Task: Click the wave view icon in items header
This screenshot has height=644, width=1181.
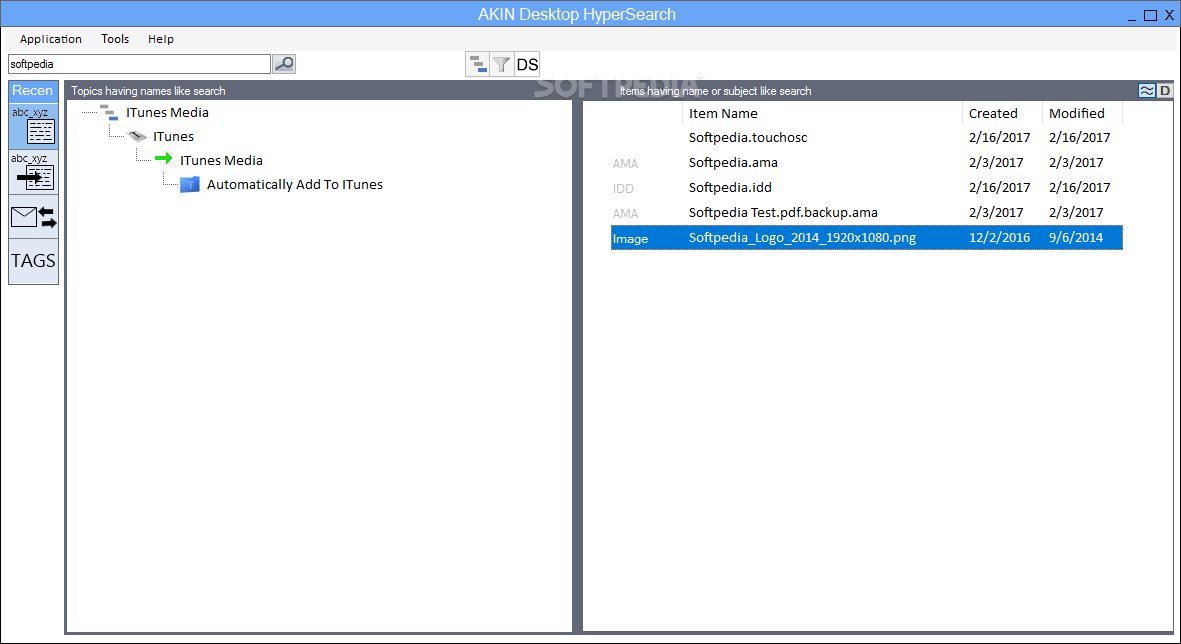Action: click(1146, 90)
